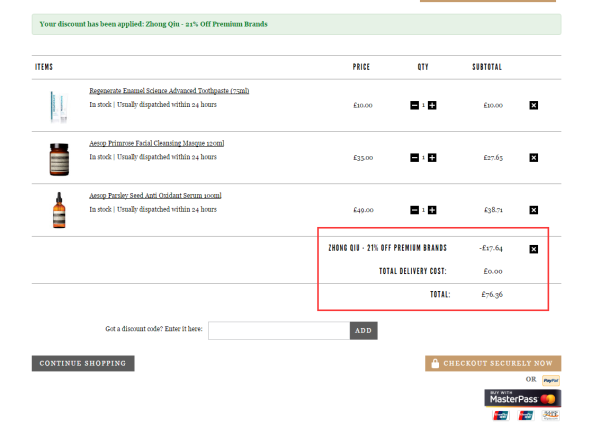The image size is (600, 437).
Task: Click the total amount £76.36
Action: click(x=492, y=294)
